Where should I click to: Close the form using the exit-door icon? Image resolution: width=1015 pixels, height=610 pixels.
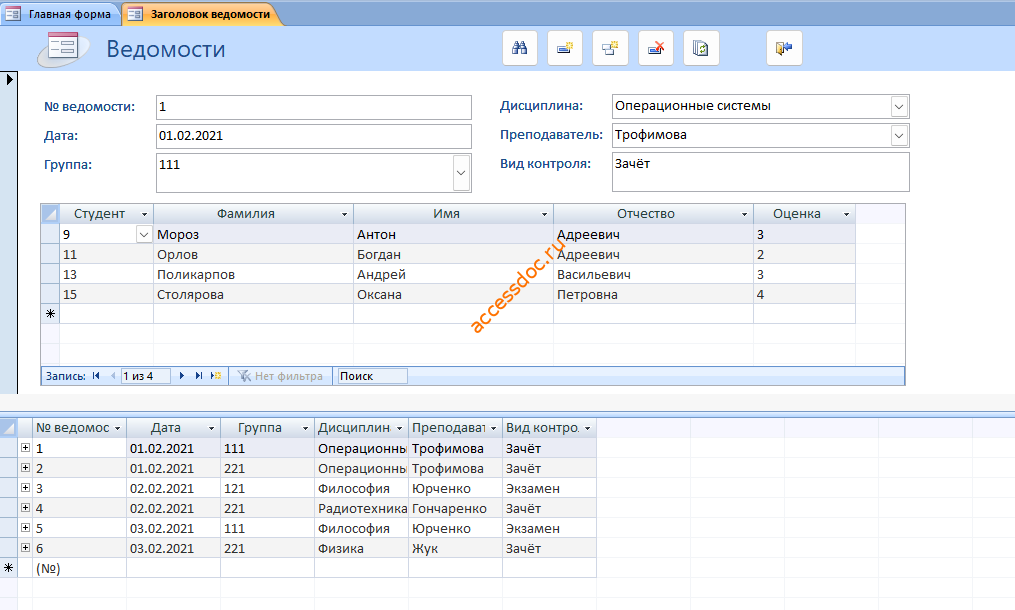(x=784, y=48)
